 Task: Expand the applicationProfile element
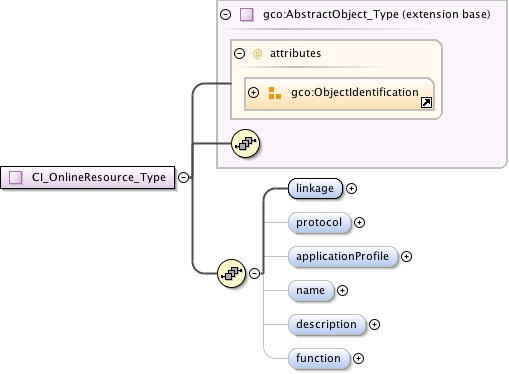click(406, 256)
